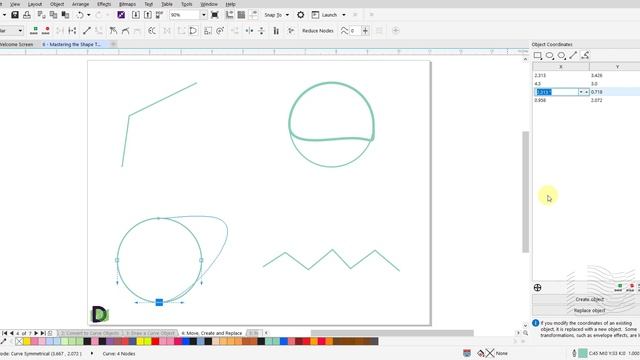Screen dimensions: 640x360
Task: Select the Multi-point curve icon in the docker
Action: (x=585, y=55)
